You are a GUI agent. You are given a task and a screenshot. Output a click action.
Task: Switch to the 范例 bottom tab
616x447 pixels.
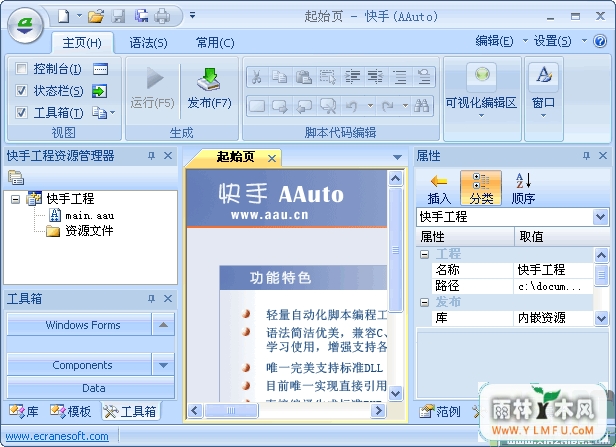coord(440,411)
